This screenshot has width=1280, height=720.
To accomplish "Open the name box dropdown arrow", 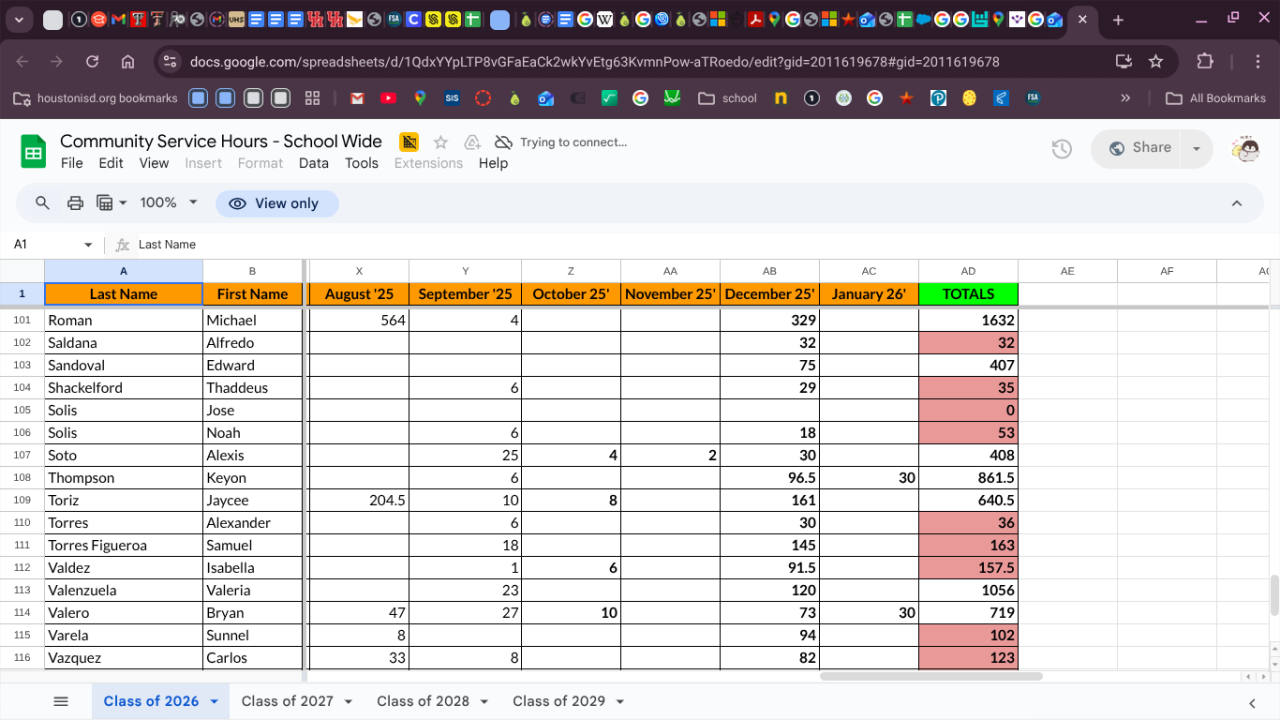I will point(88,245).
